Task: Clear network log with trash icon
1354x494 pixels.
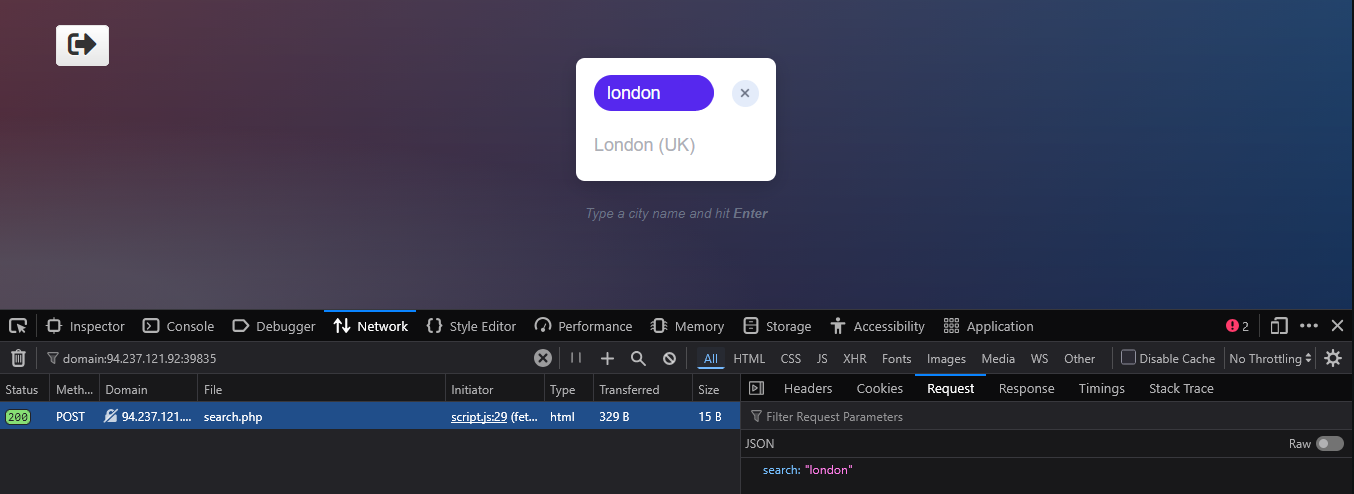Action: click(x=18, y=358)
